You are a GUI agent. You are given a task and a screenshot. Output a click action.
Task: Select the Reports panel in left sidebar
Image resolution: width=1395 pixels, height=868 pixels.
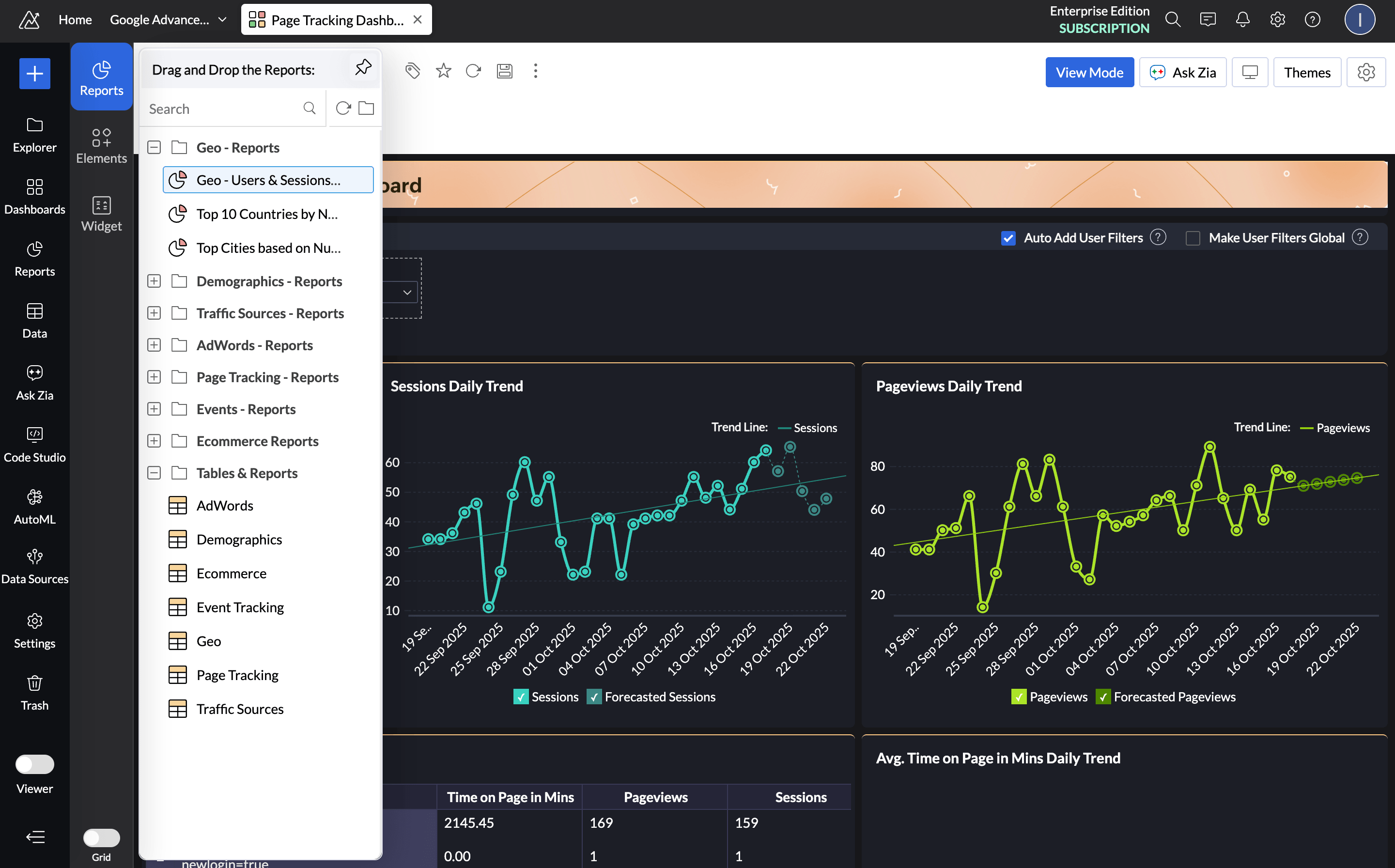coord(101,77)
